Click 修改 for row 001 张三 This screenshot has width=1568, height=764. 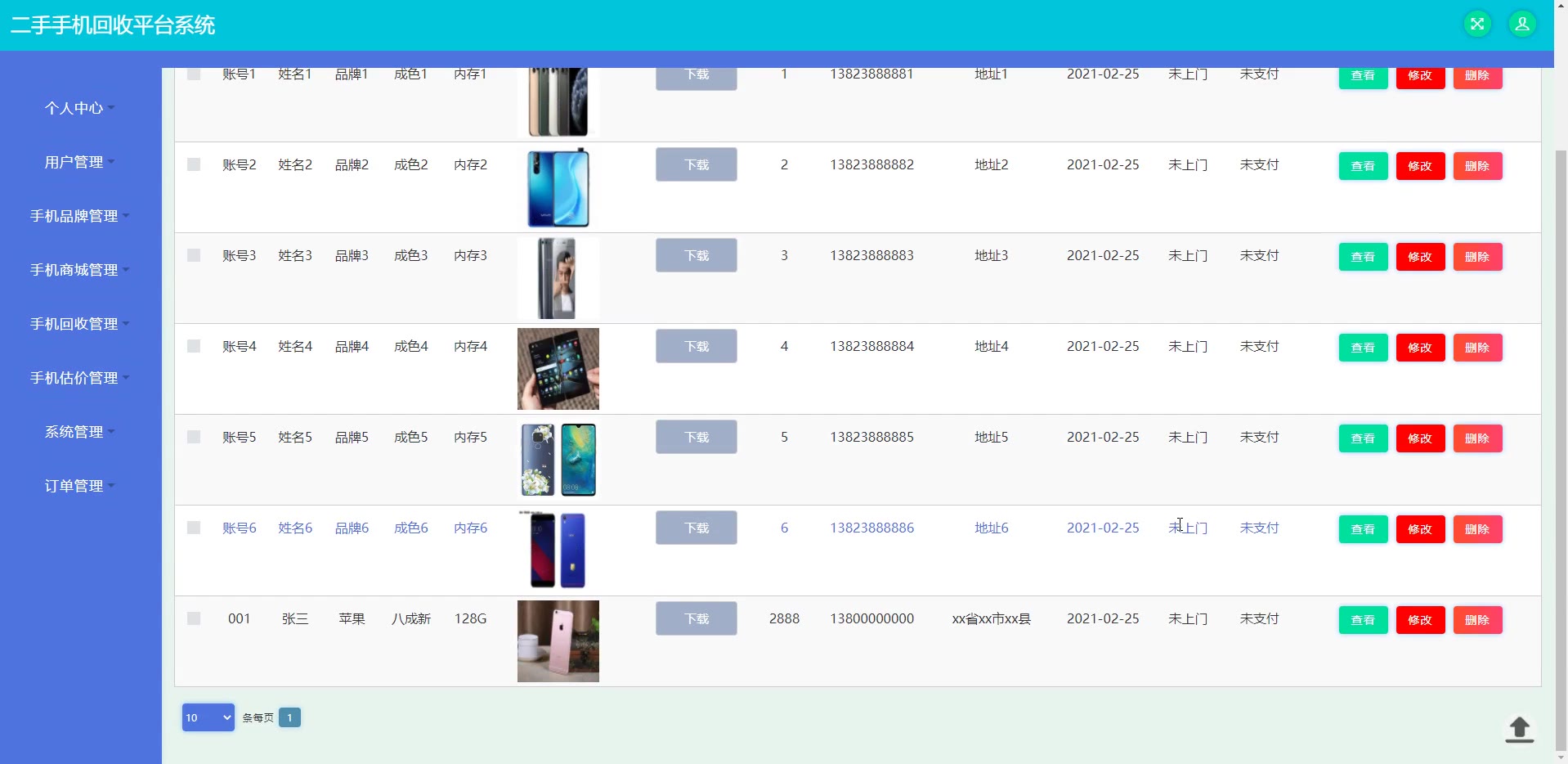pos(1420,620)
